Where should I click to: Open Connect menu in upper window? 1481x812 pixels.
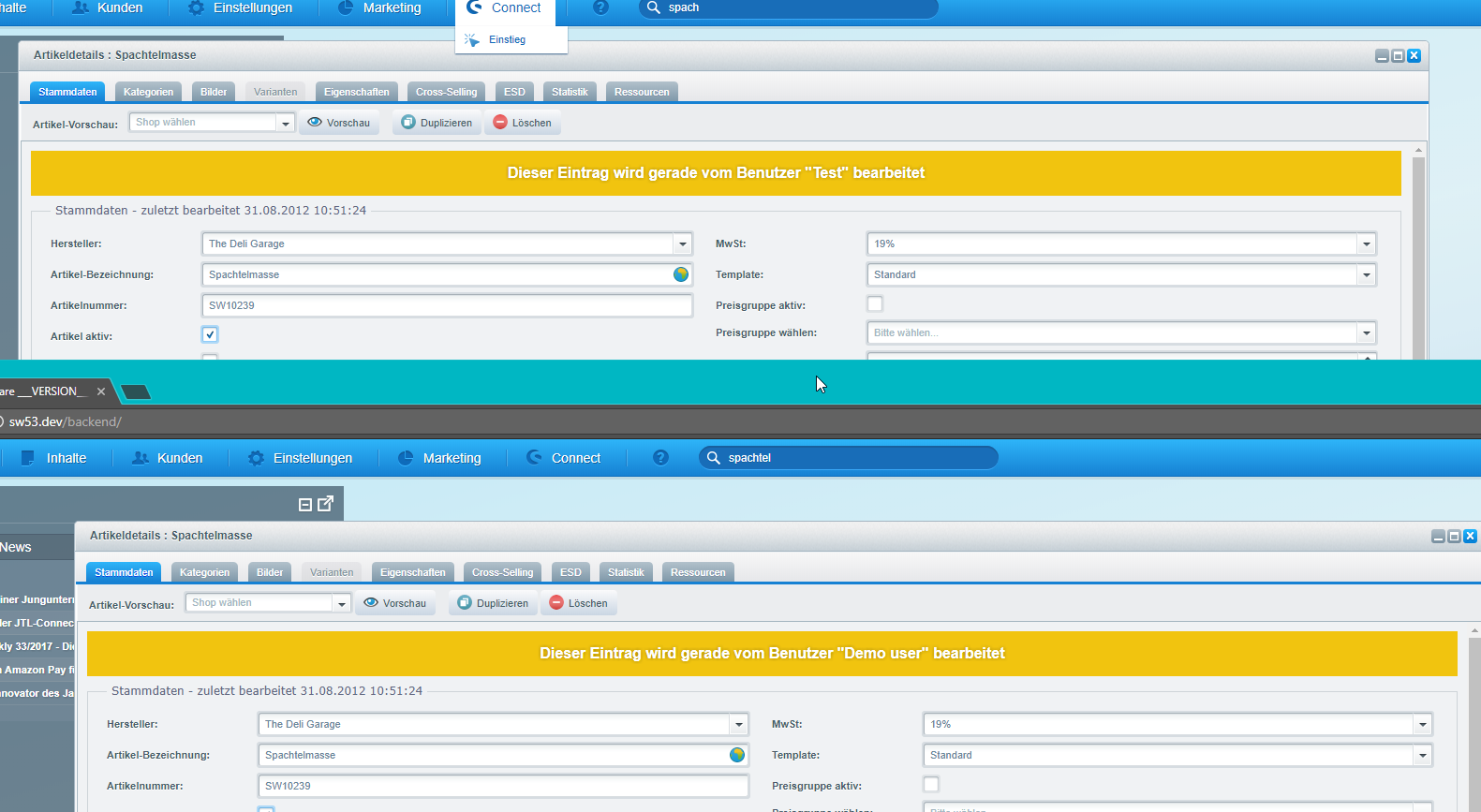click(505, 7)
